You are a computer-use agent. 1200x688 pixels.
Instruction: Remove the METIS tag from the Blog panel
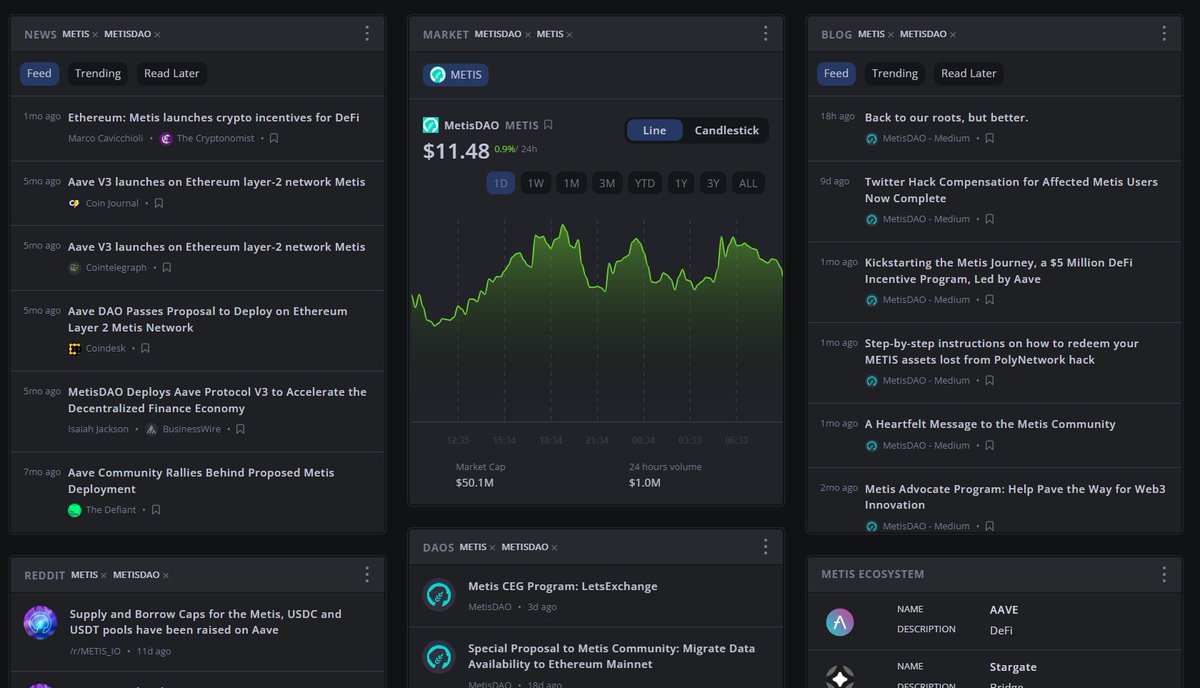tap(891, 35)
